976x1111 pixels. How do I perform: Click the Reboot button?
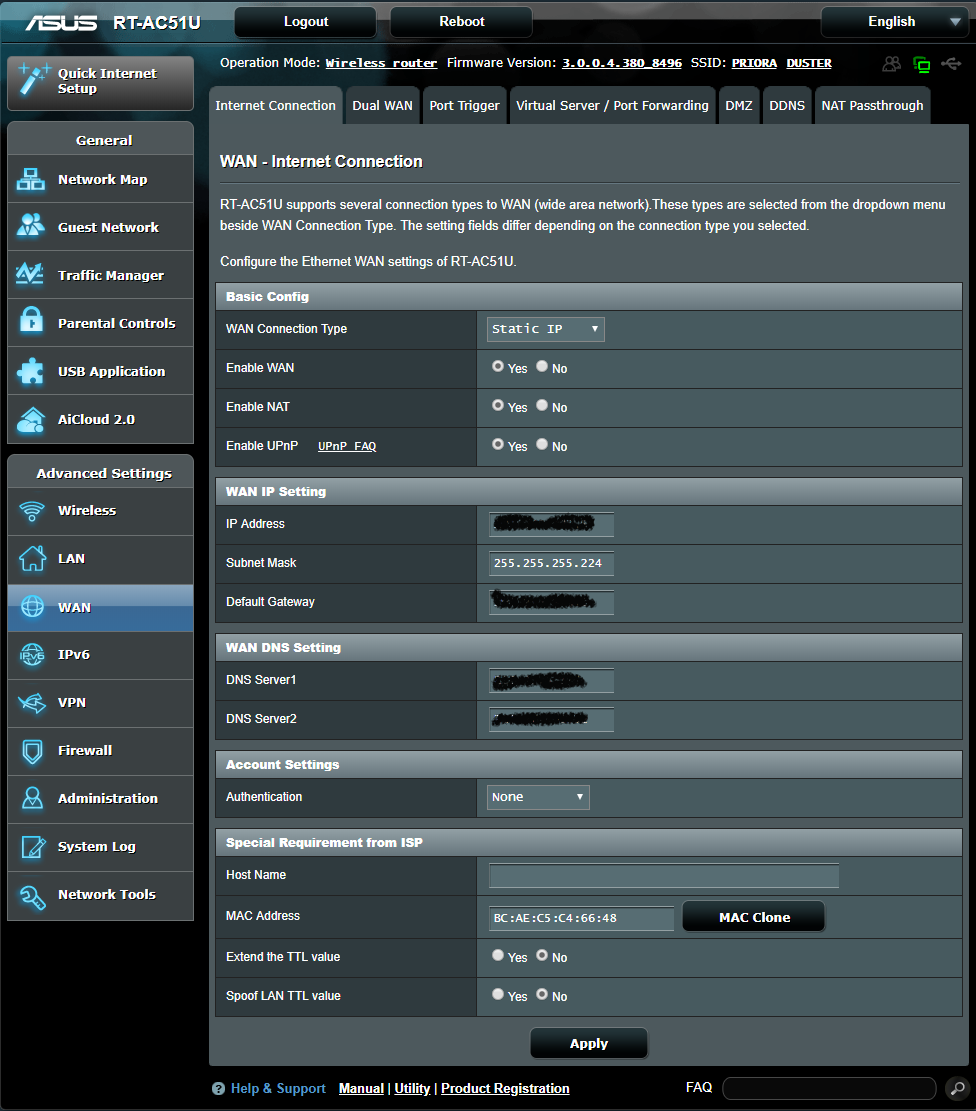point(461,22)
